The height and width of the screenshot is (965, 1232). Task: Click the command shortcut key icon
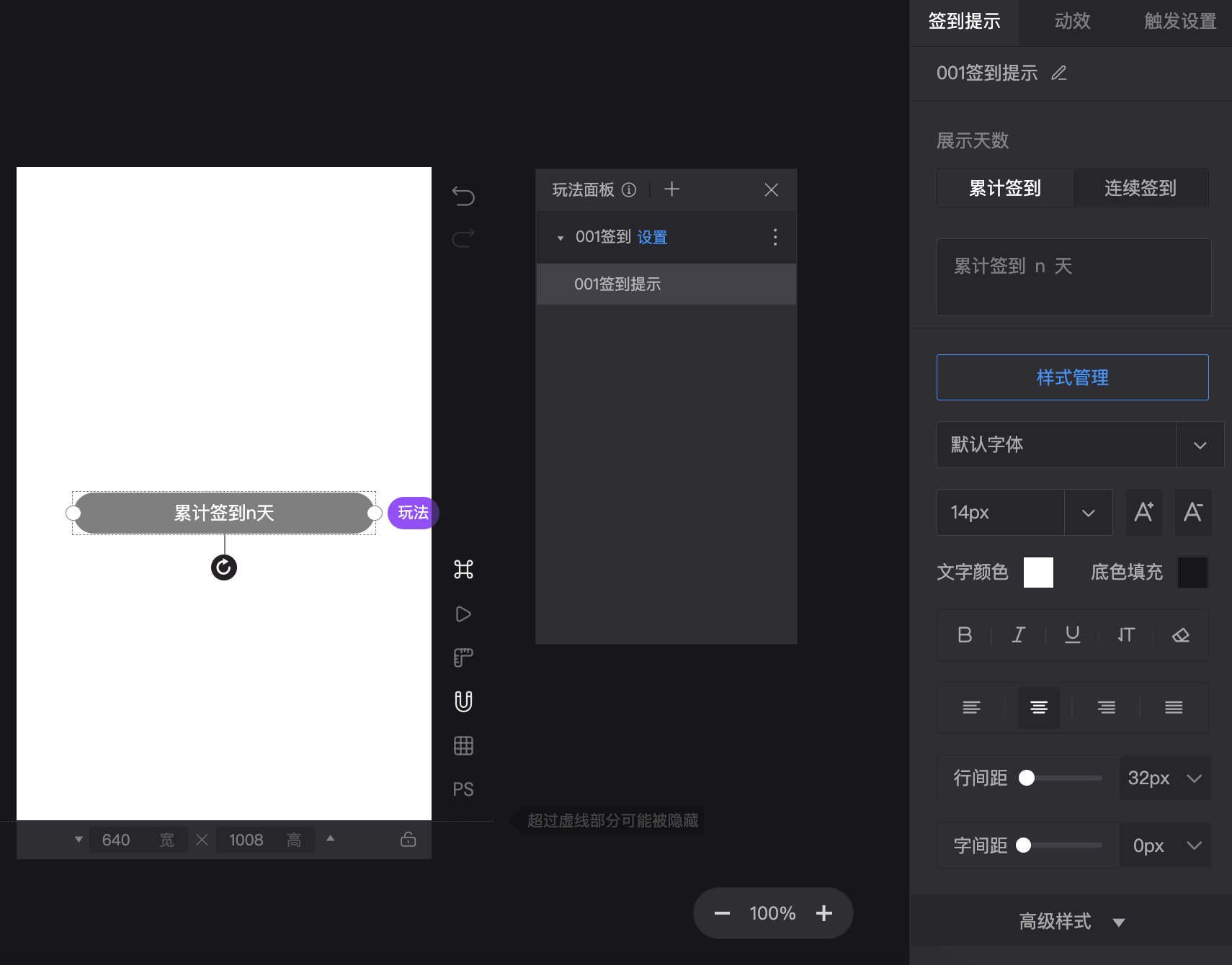pos(463,570)
